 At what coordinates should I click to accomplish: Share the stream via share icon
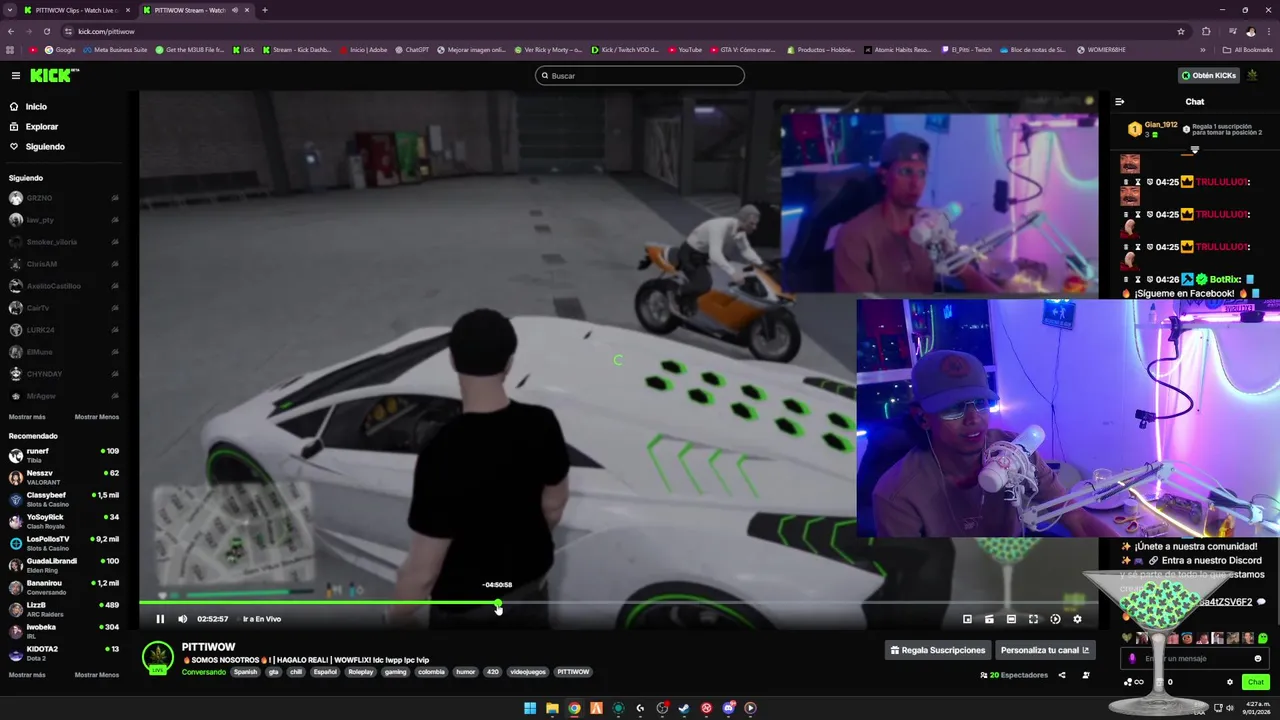[x=1062, y=675]
